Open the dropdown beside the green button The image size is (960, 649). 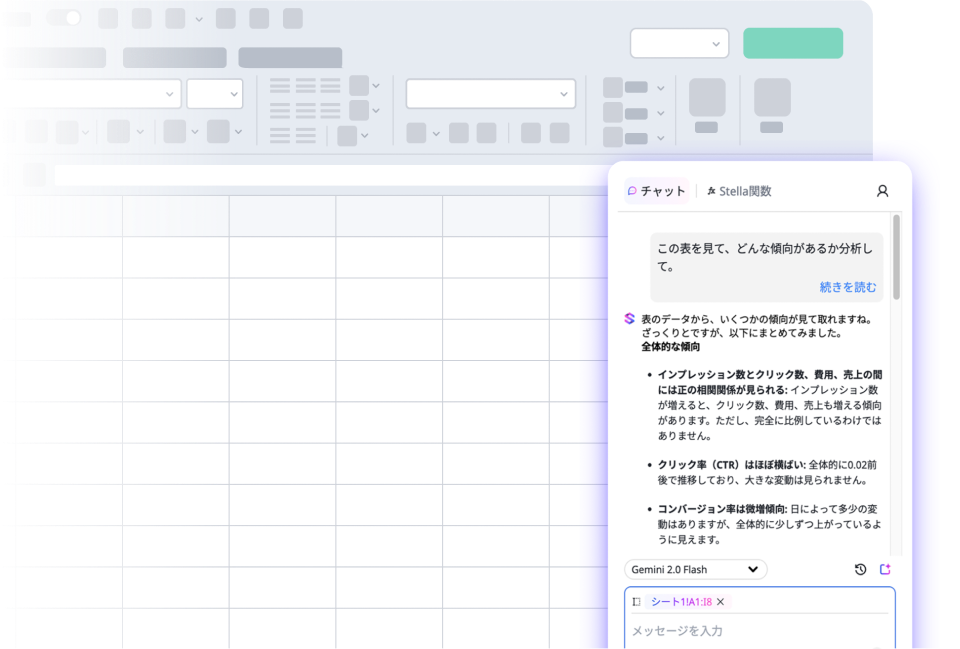[680, 43]
